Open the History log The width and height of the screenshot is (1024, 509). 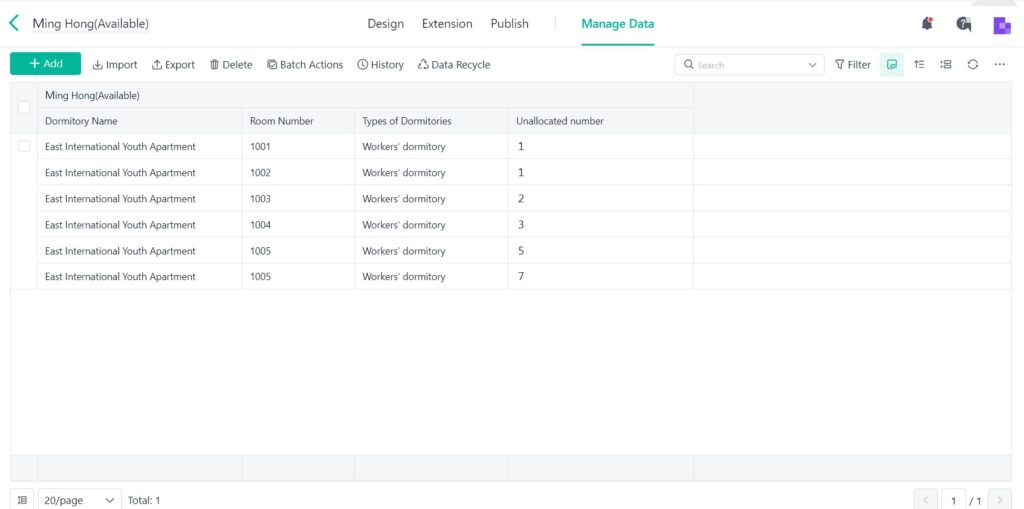(x=380, y=65)
